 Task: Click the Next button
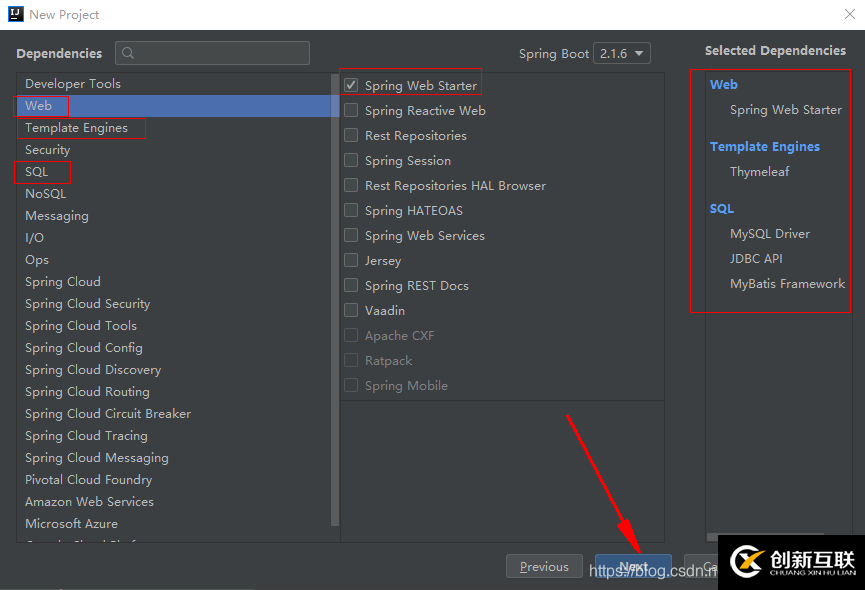coord(633,566)
